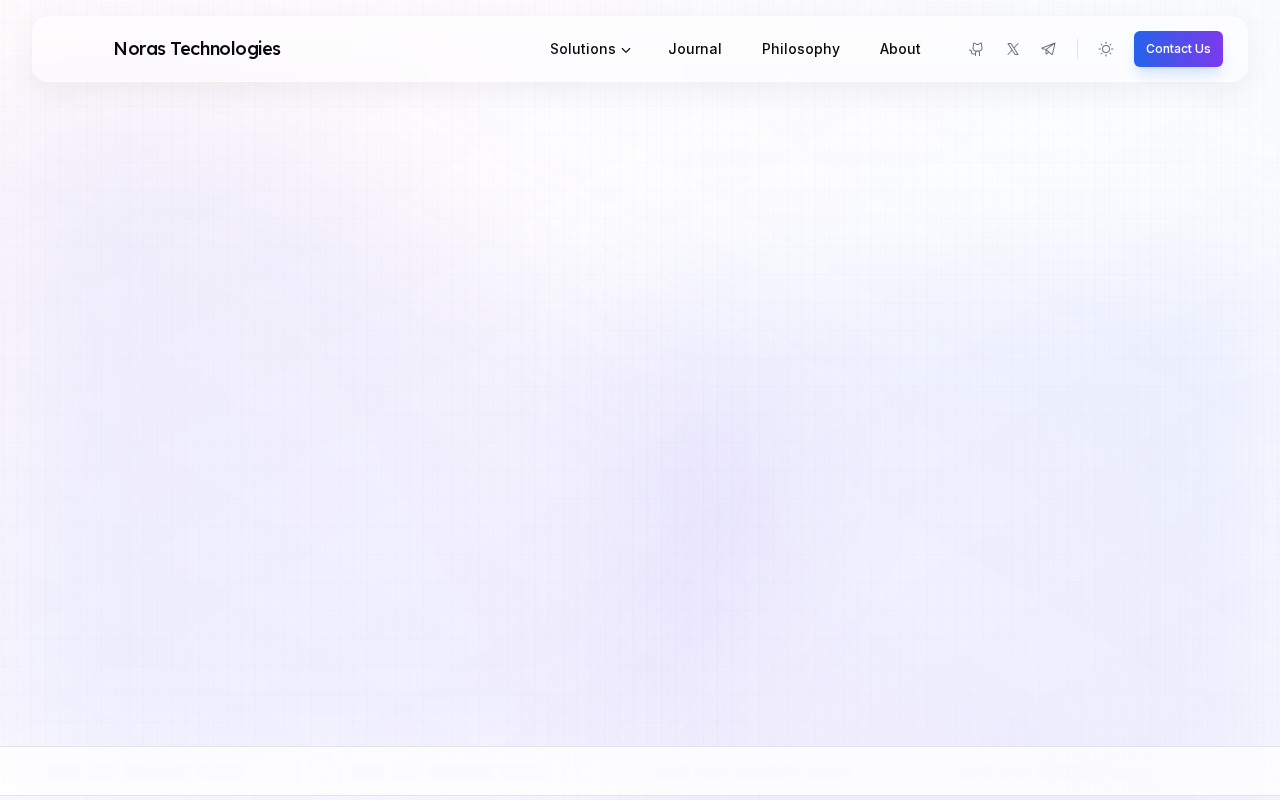Open the Telegram paper plane icon

click(x=1049, y=49)
